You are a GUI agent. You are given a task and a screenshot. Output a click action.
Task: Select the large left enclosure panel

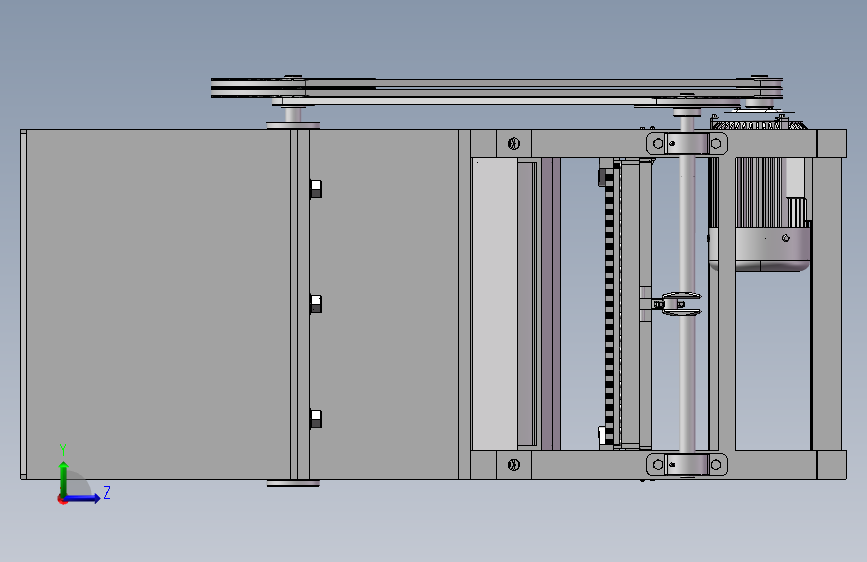pos(158,304)
